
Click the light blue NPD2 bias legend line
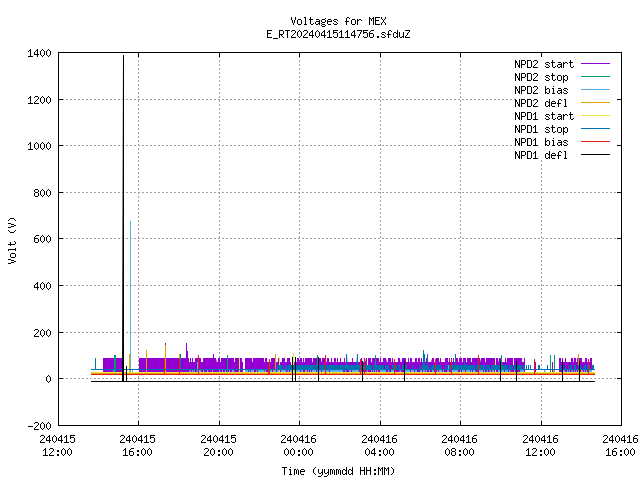[x=596, y=89]
